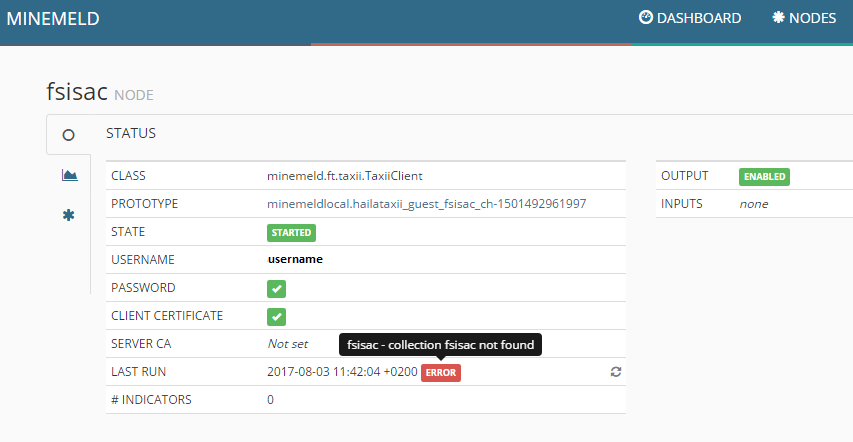This screenshot has height=442, width=853.
Task: Edit the username value
Action: point(295,259)
